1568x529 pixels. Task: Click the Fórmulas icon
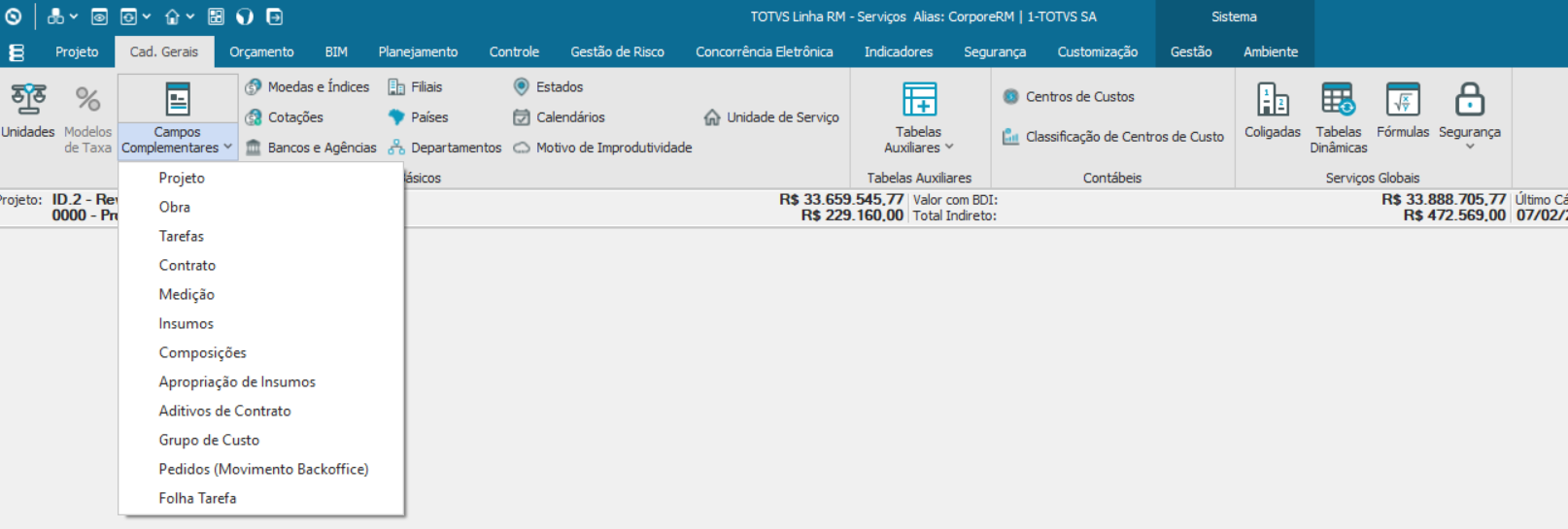click(x=1403, y=99)
